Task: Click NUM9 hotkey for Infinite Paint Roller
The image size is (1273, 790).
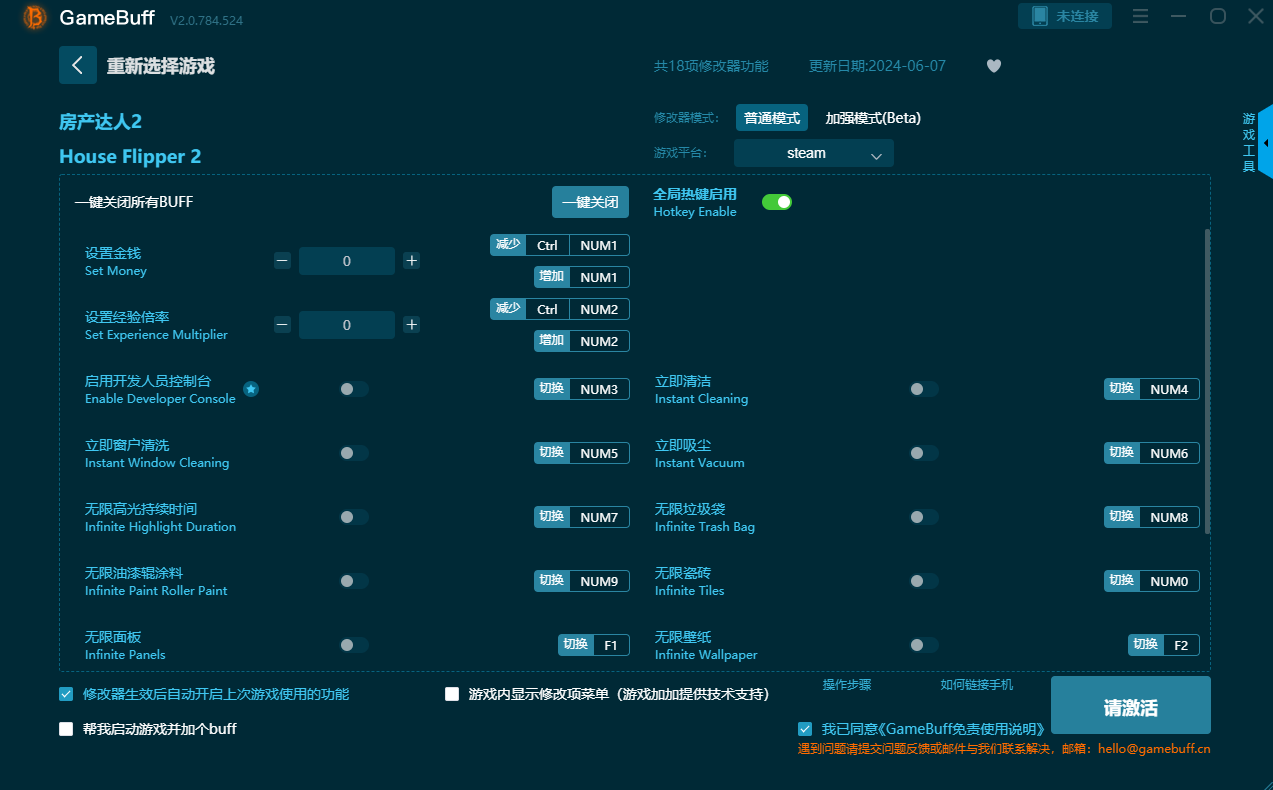Action: tap(599, 581)
